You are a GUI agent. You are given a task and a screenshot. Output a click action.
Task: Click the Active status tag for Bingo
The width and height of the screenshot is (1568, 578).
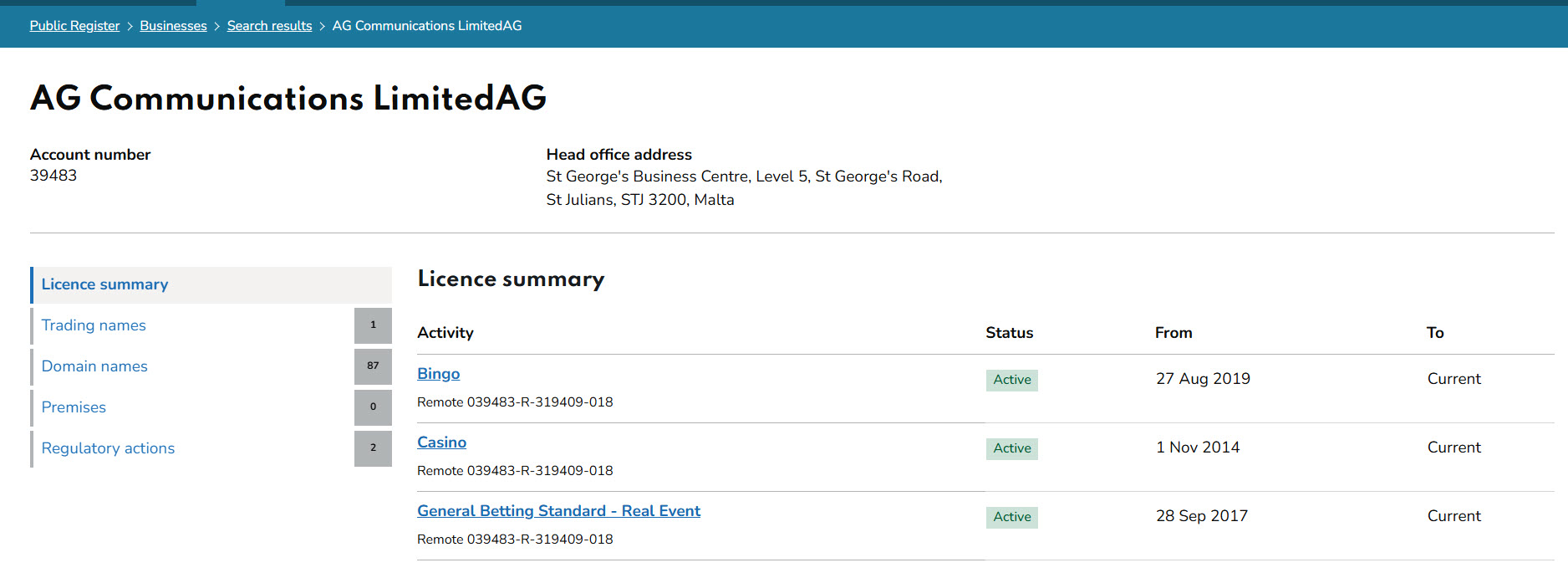point(1011,380)
